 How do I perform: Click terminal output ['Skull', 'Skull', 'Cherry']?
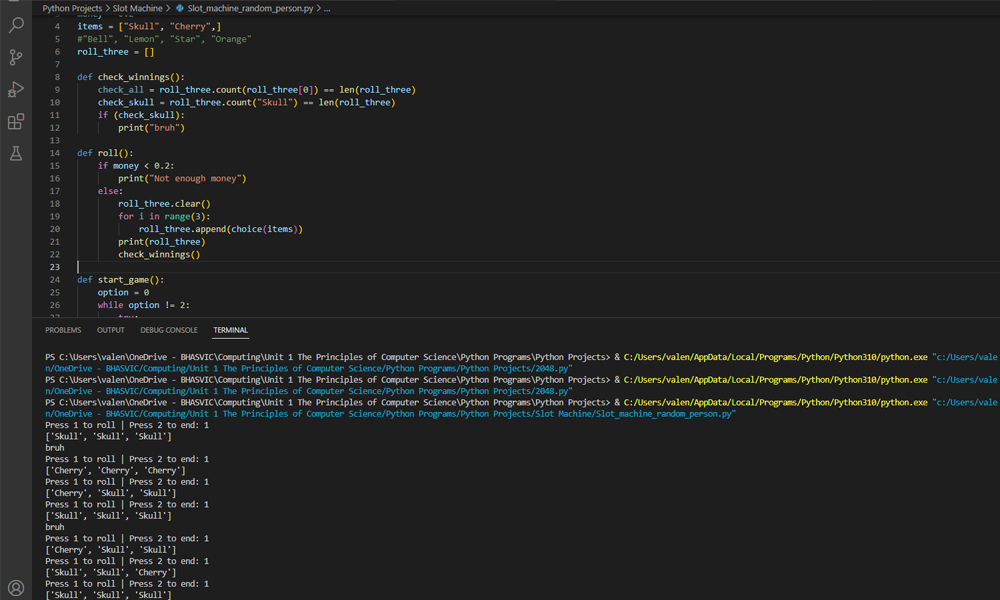[x=111, y=573]
